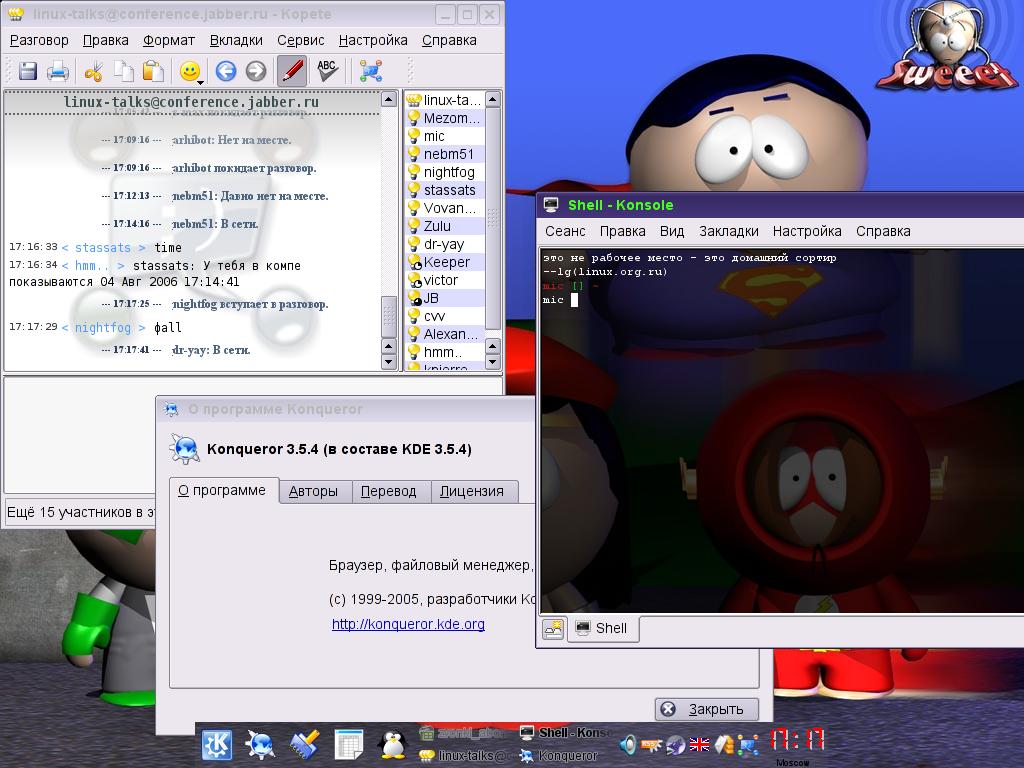The height and width of the screenshot is (768, 1024).
Task: Copy with the Kopete toolbar copy icon
Action: click(123, 71)
